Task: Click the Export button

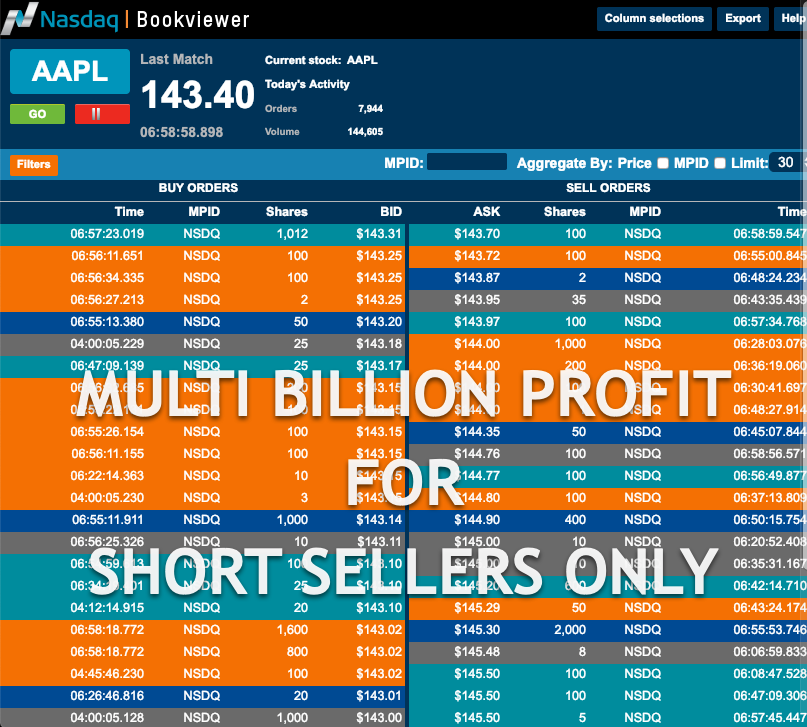Action: pos(743,19)
